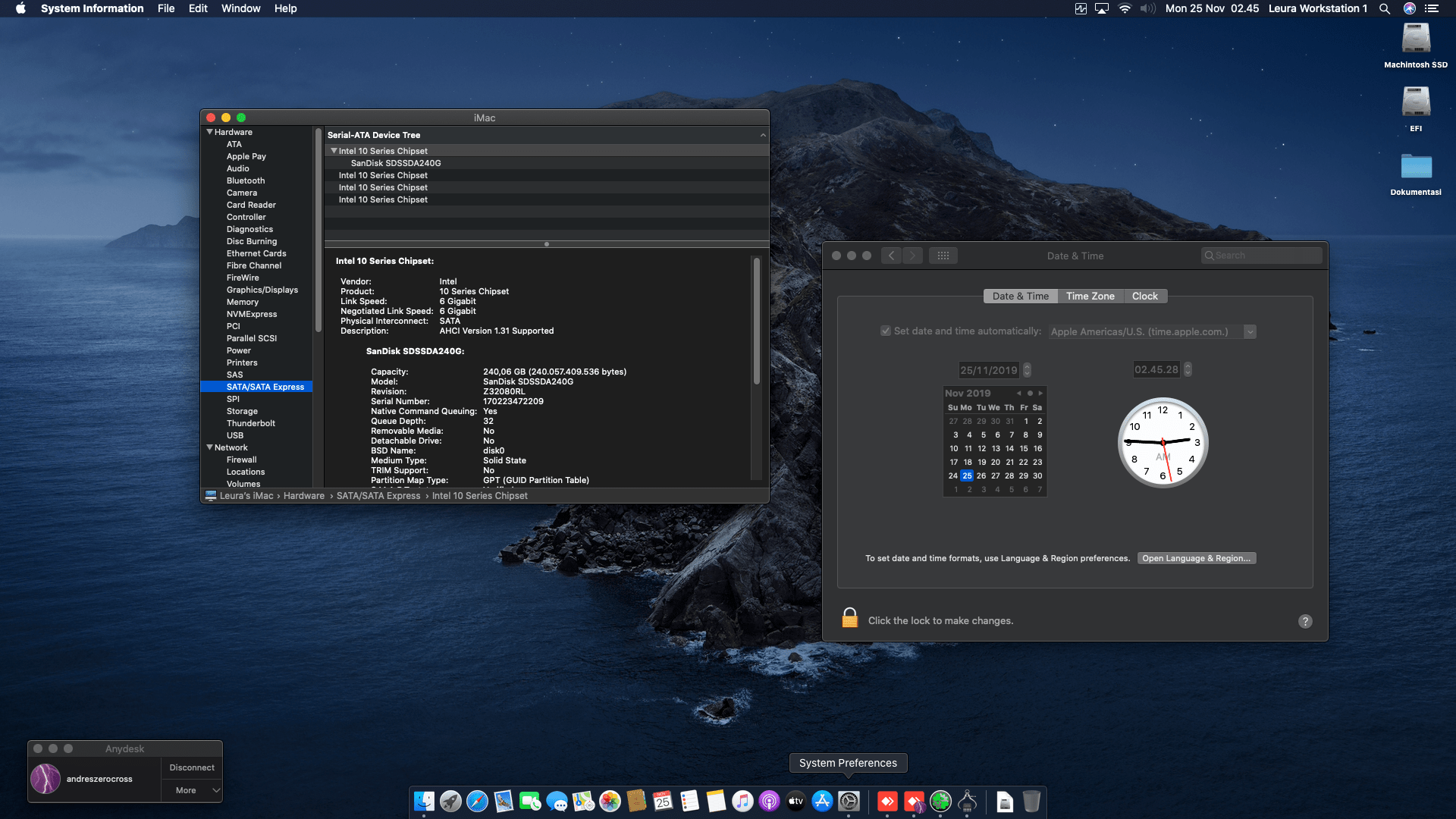1456x819 pixels.
Task: Open time server dropdown arrow
Action: [1250, 331]
